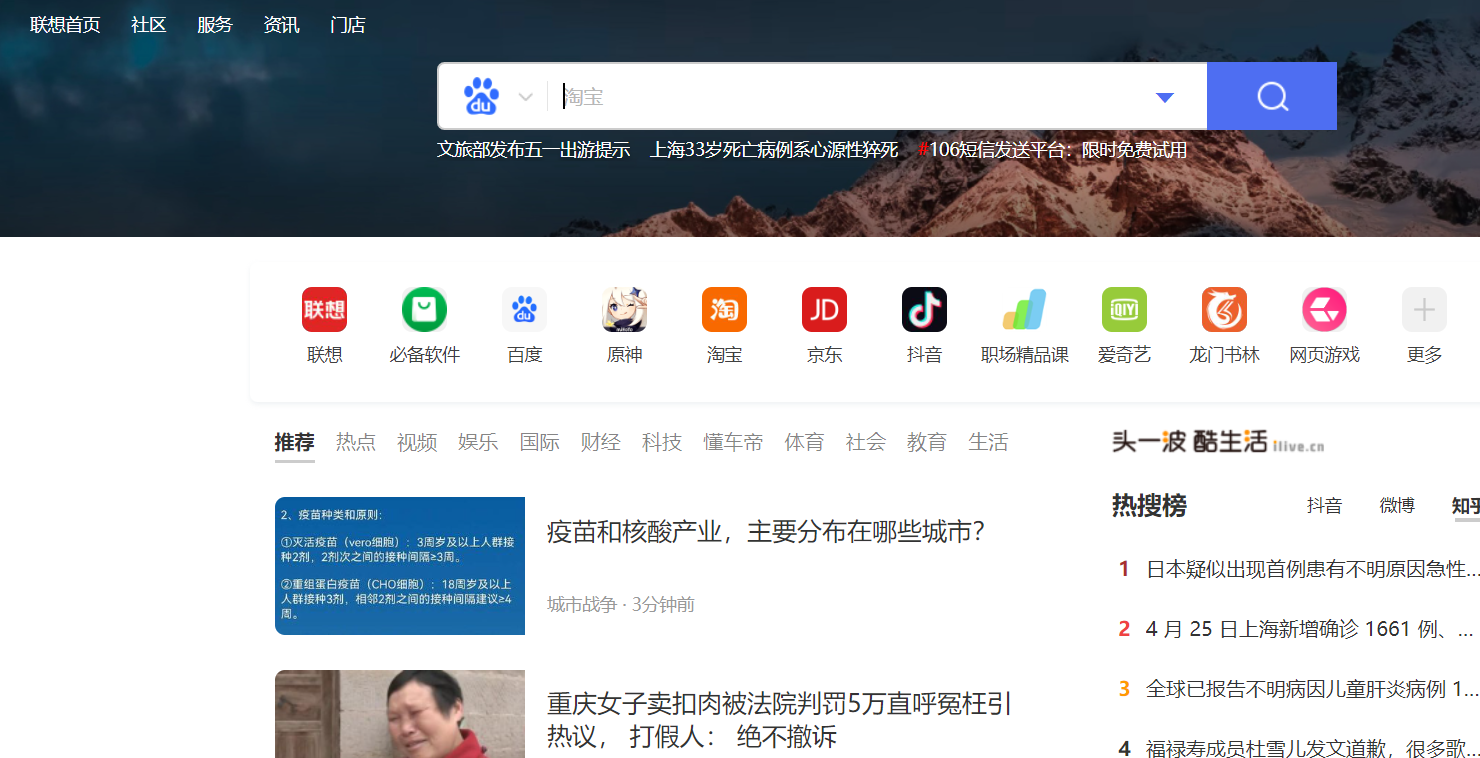The height and width of the screenshot is (758, 1480).
Task: Switch to the 财经 news tab
Action: click(x=601, y=442)
